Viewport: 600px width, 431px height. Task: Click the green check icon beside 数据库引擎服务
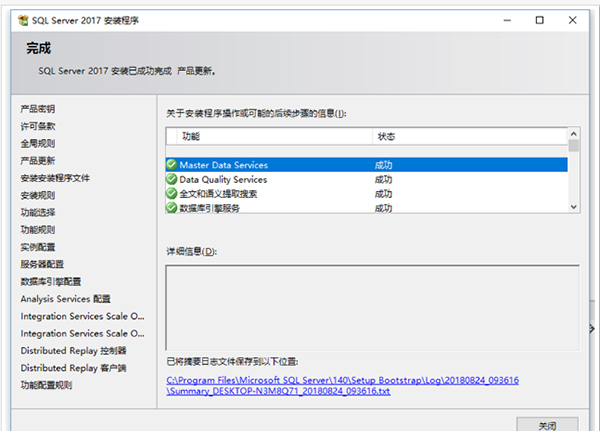click(x=172, y=208)
